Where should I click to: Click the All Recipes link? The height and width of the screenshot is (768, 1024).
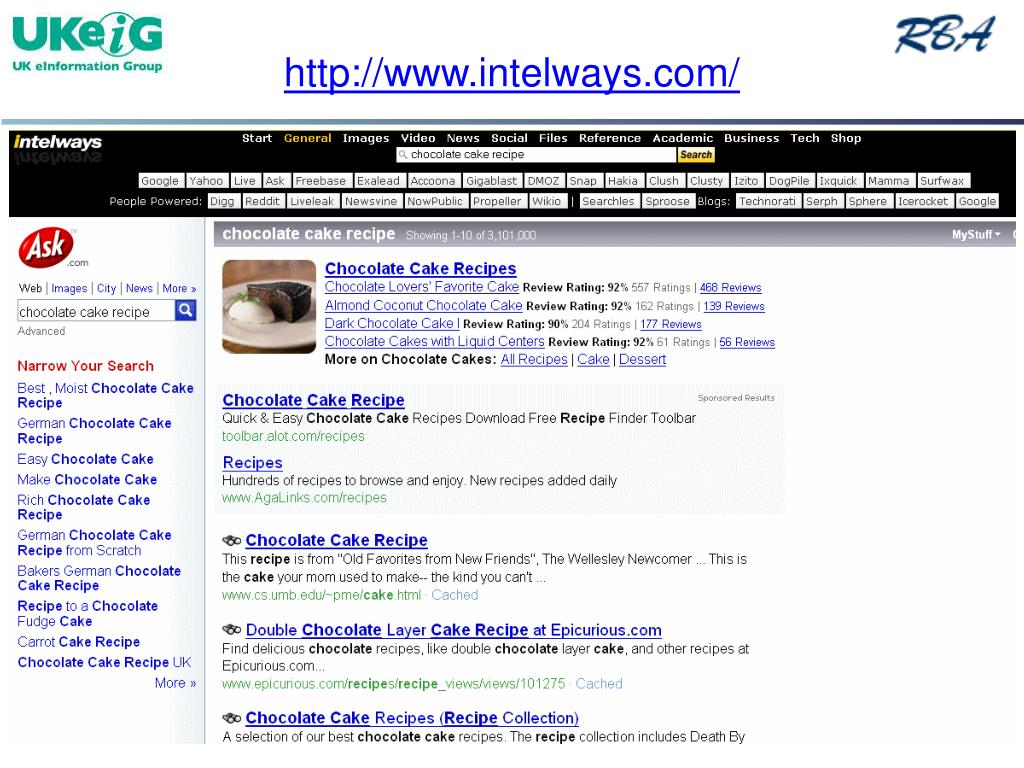tap(534, 359)
